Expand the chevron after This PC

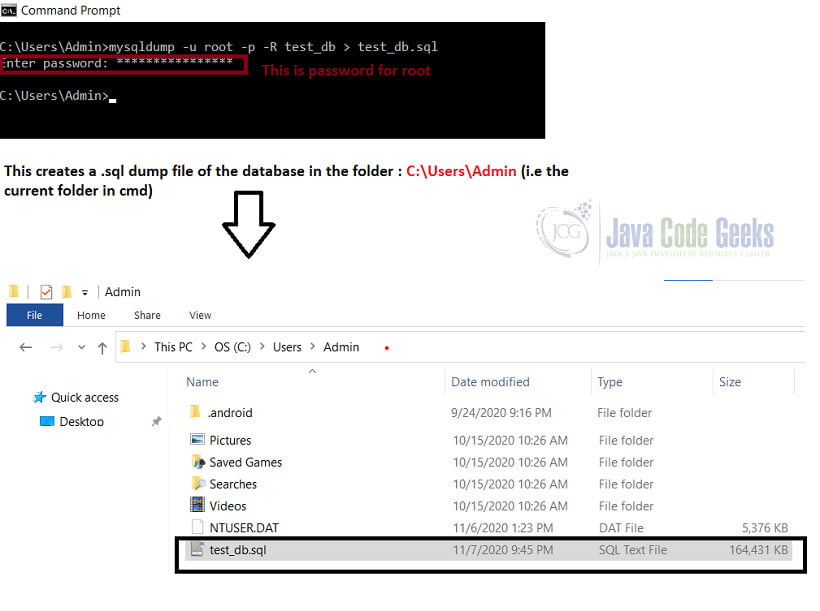(x=203, y=346)
